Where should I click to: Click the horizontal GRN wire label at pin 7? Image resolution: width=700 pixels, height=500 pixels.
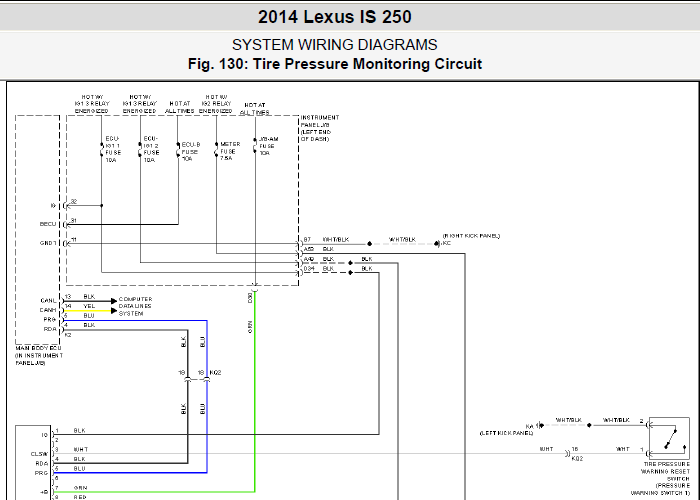(x=80, y=488)
